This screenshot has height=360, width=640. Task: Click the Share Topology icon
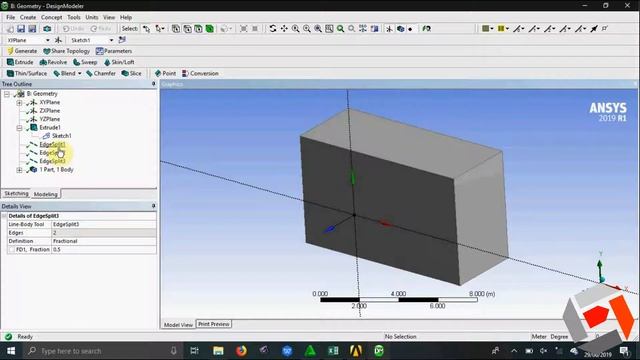pyautogui.click(x=47, y=51)
